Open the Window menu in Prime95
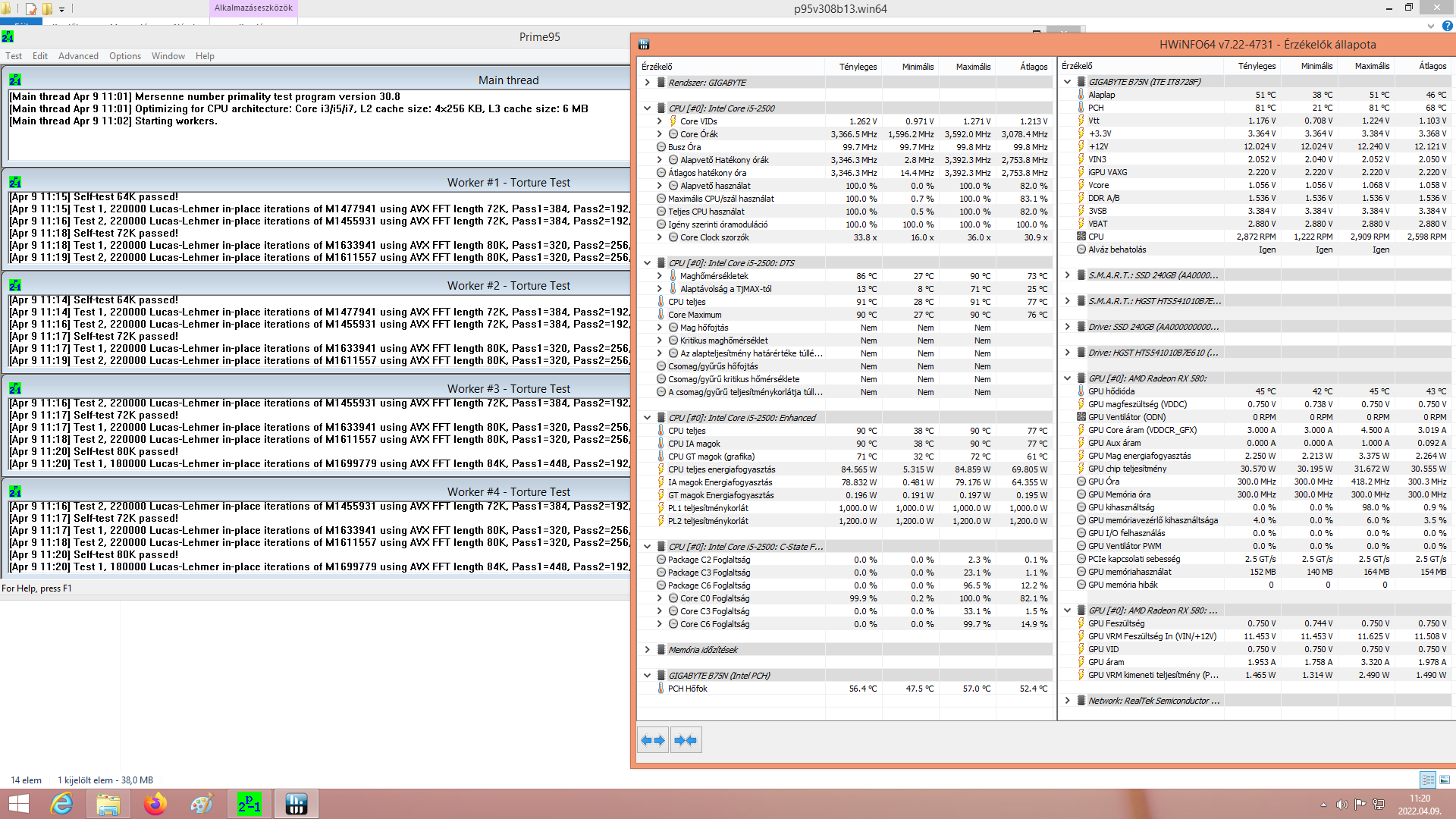 pos(168,56)
